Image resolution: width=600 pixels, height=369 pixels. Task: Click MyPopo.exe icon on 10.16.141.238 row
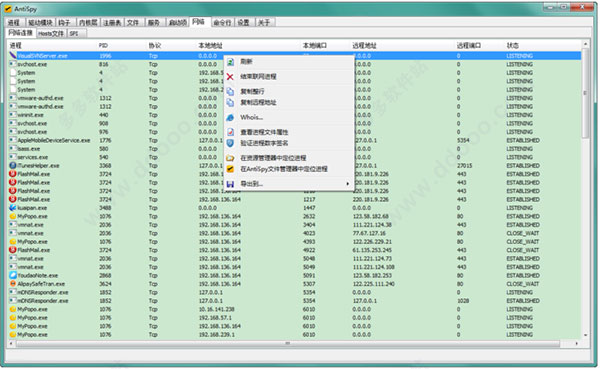(x=13, y=309)
